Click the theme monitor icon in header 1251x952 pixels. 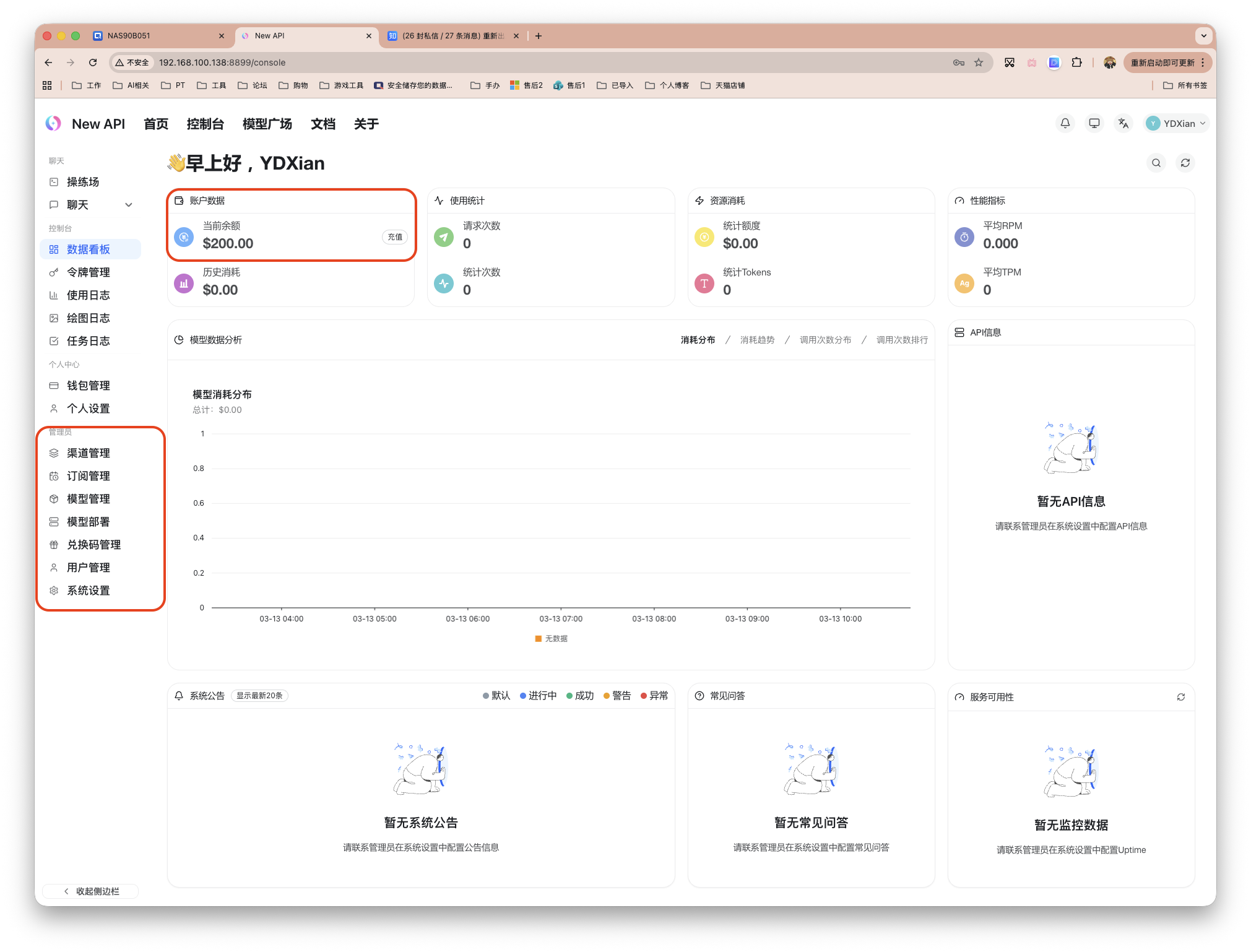pyautogui.click(x=1094, y=123)
